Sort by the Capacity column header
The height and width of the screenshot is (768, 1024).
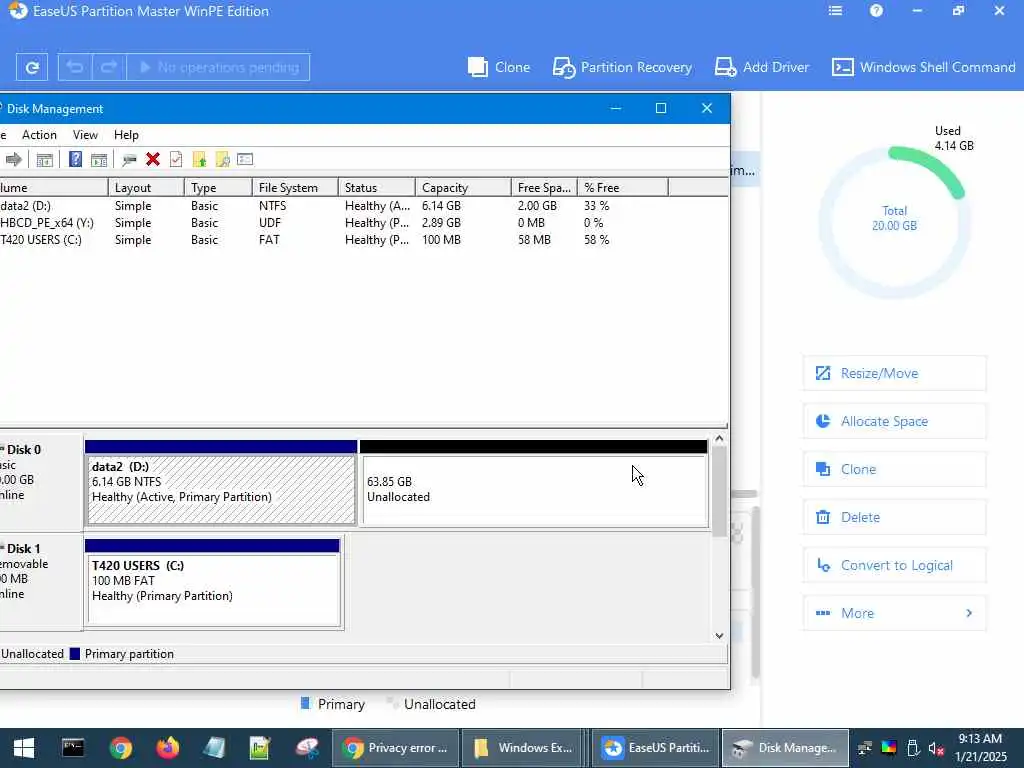(463, 187)
